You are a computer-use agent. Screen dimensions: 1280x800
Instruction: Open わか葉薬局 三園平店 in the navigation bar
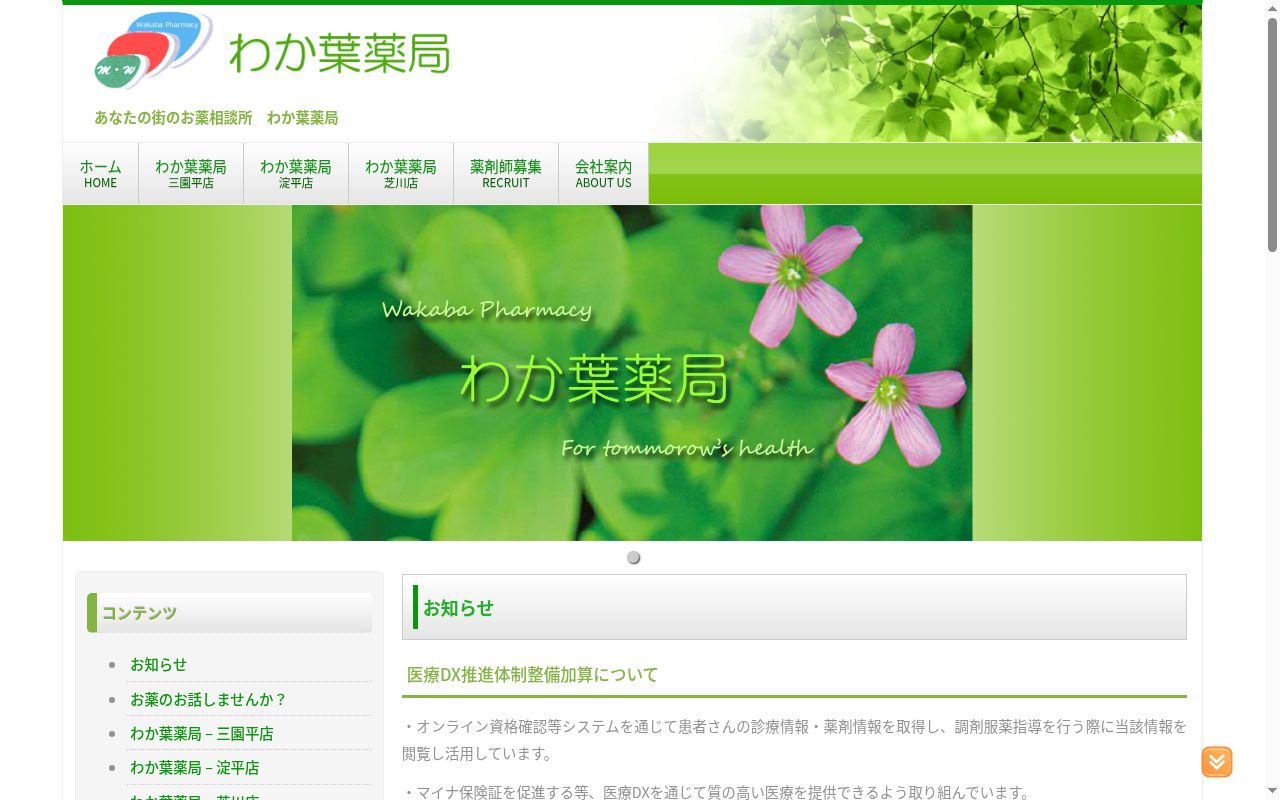coord(191,174)
